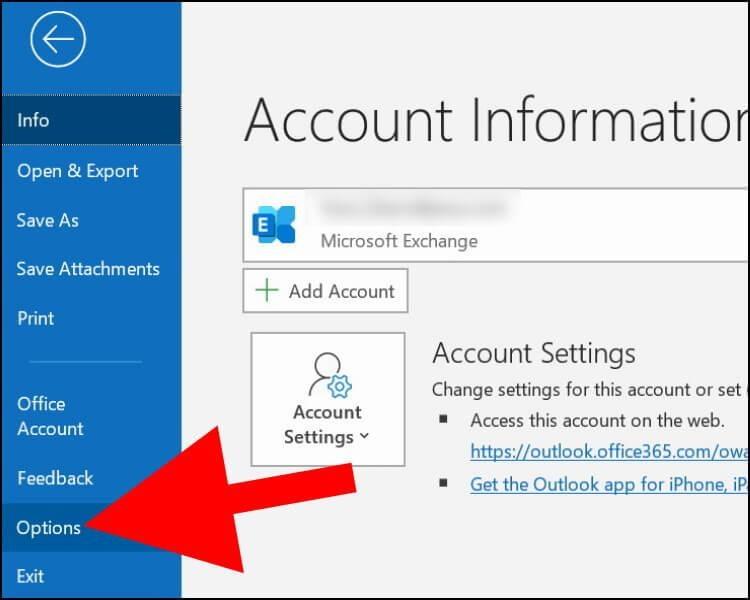Image resolution: width=750 pixels, height=600 pixels.
Task: Click the Account Settings person-gear icon
Action: [330, 376]
